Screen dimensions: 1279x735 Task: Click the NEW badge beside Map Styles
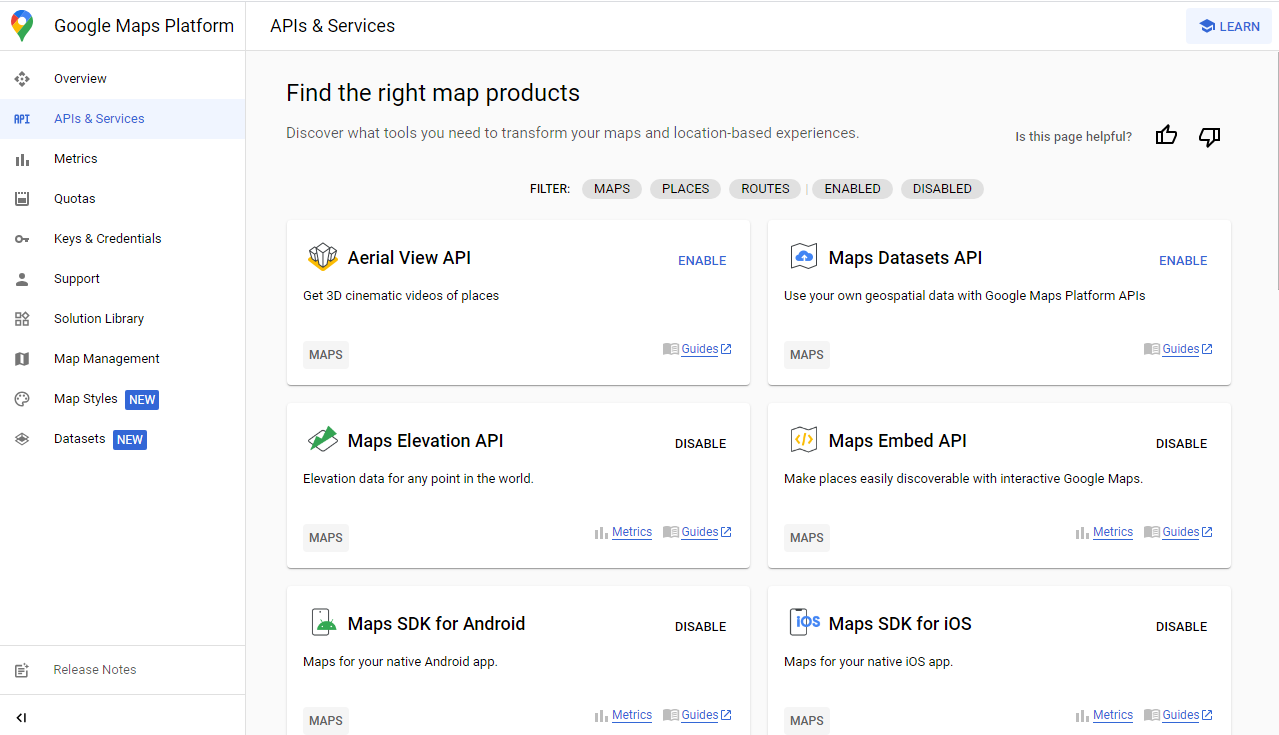tap(142, 400)
